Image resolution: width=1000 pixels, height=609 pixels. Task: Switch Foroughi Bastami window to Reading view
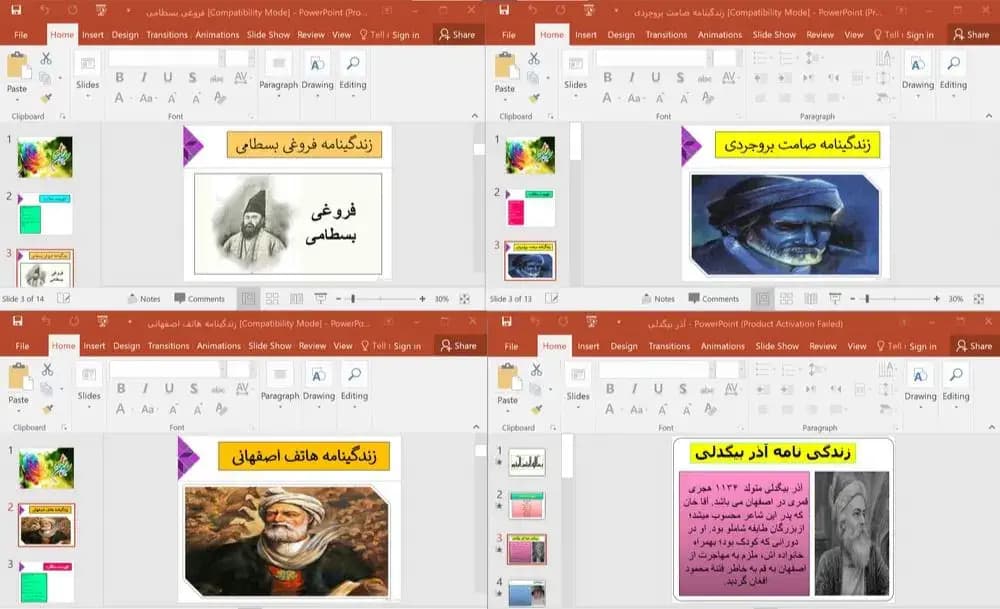coord(297,298)
